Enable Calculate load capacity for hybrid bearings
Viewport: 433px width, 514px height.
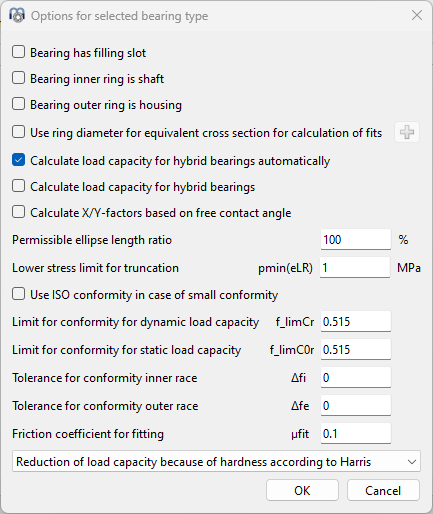(x=18, y=186)
